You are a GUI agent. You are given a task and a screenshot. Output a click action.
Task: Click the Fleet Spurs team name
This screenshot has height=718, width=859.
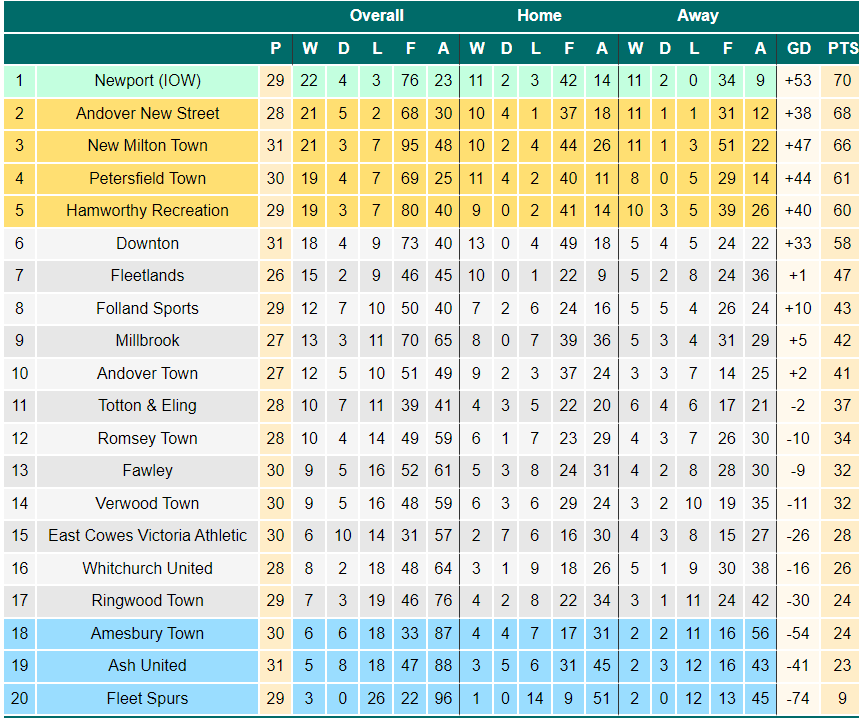(x=147, y=698)
